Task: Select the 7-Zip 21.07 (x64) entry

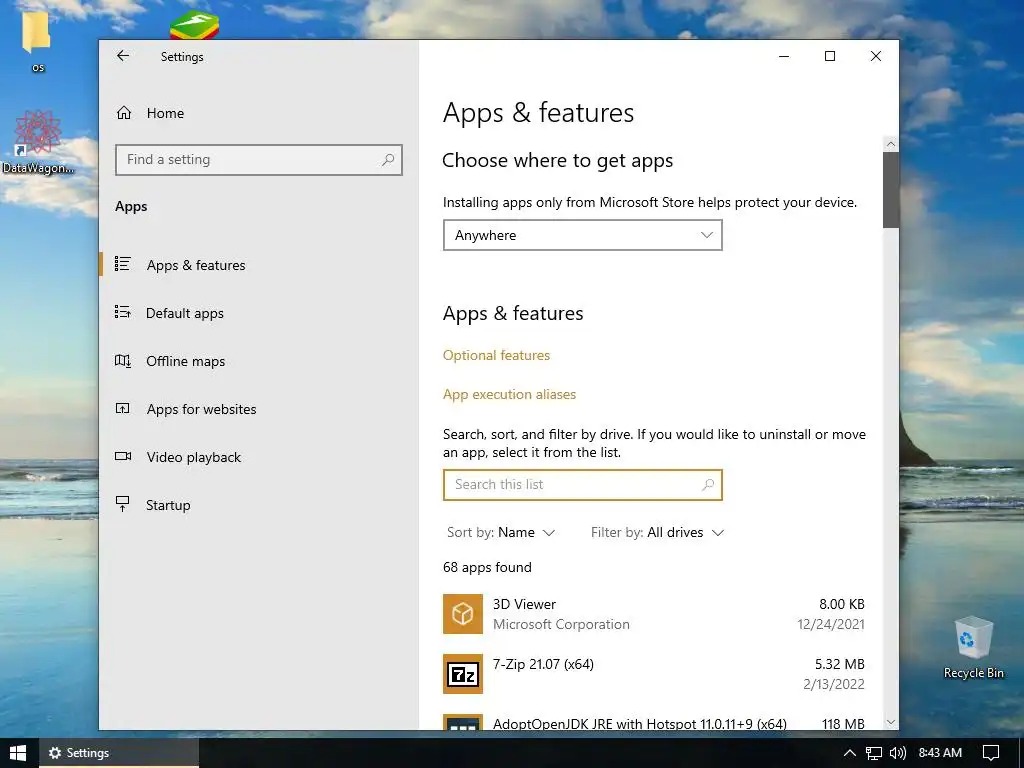Action: (x=654, y=674)
